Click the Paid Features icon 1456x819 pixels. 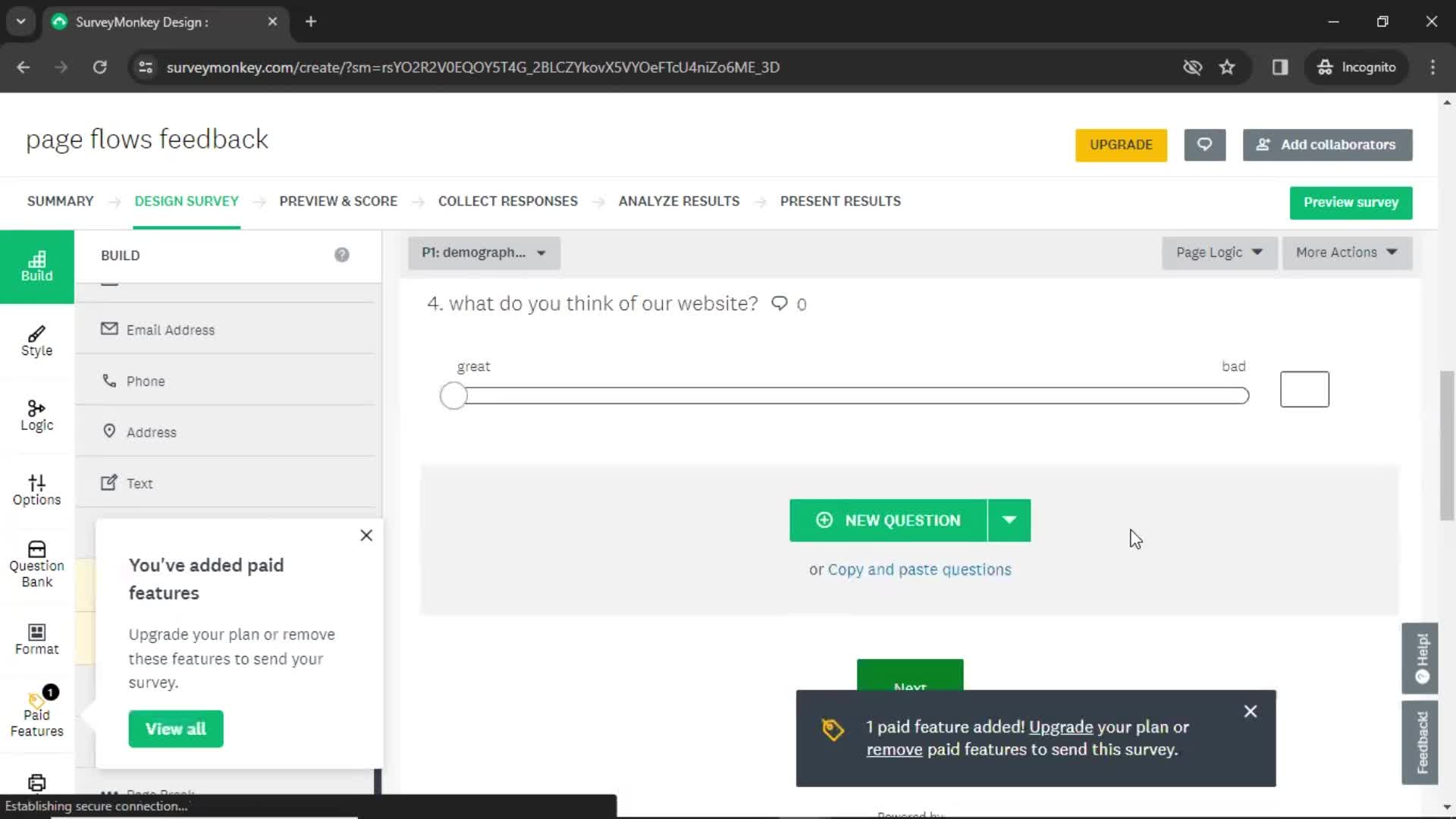(x=36, y=711)
